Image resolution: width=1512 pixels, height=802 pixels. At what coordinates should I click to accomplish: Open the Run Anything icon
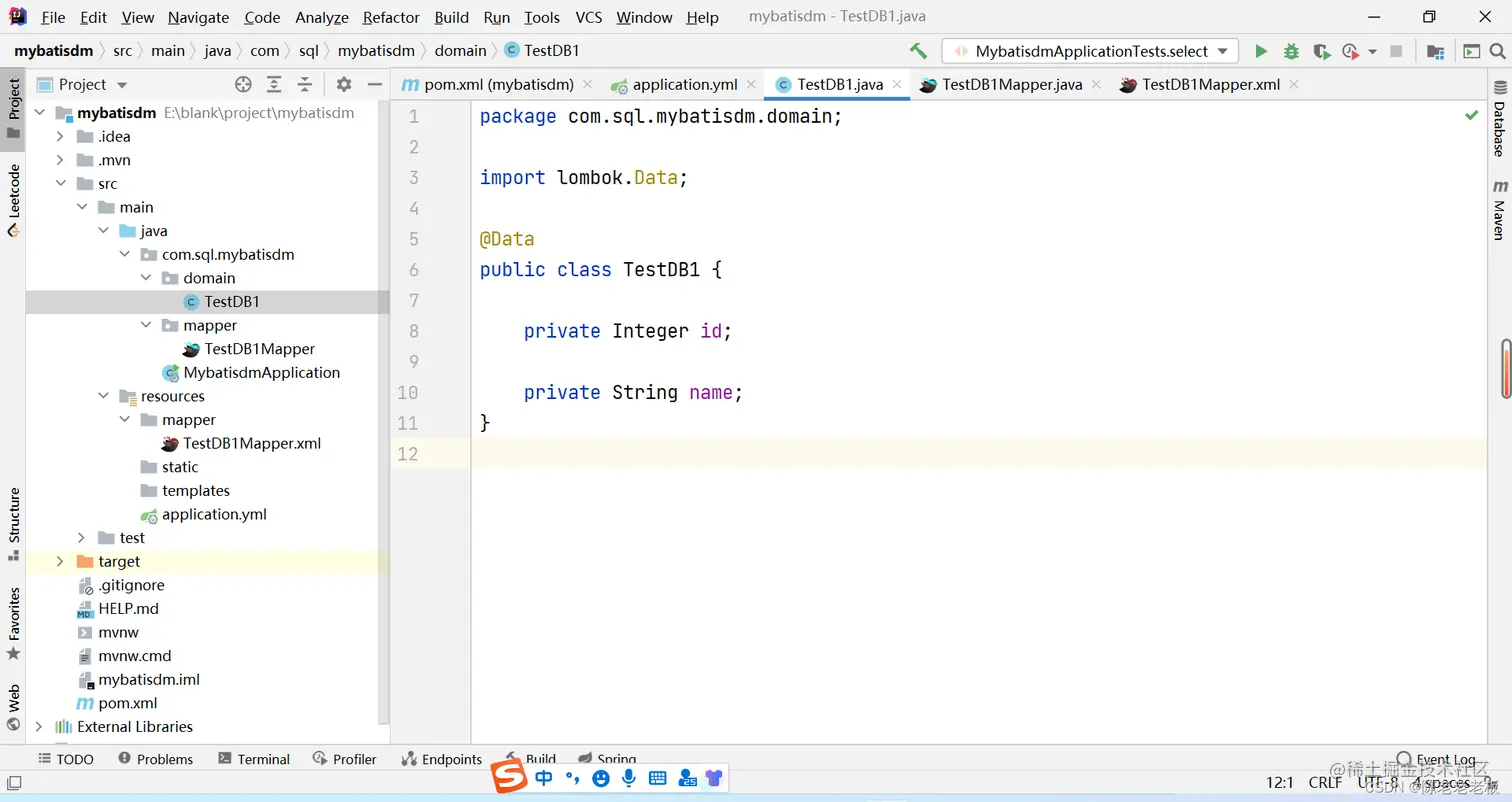(1471, 51)
